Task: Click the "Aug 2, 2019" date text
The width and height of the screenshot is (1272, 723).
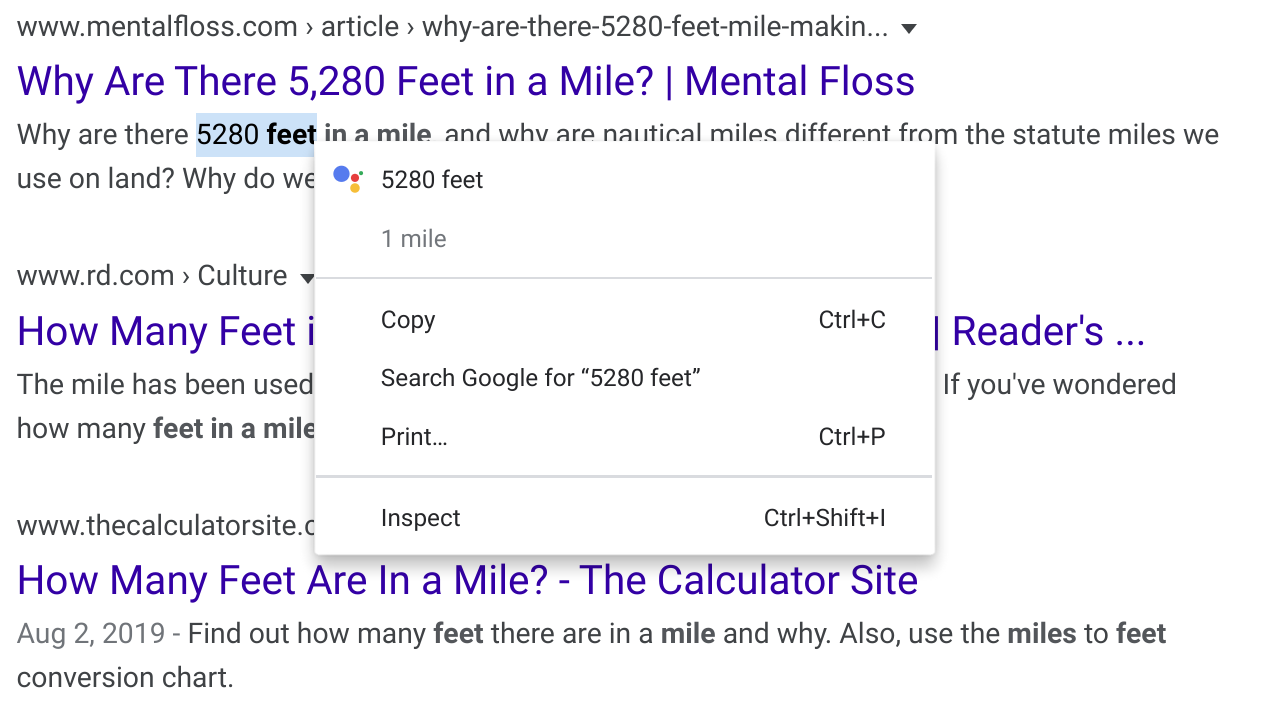Action: coord(89,634)
